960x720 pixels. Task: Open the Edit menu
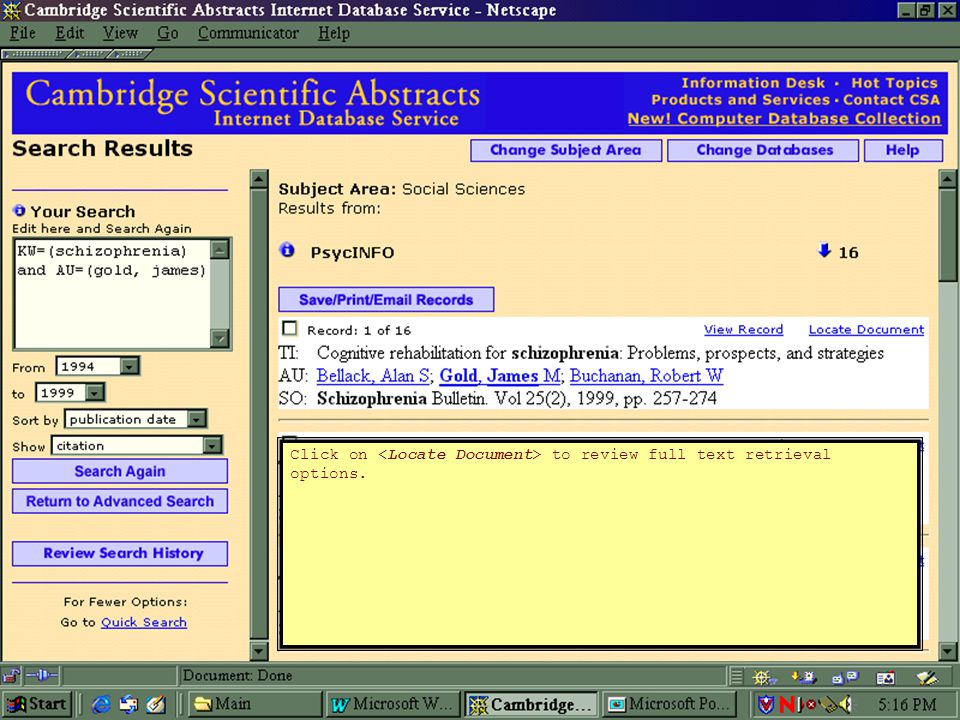70,33
